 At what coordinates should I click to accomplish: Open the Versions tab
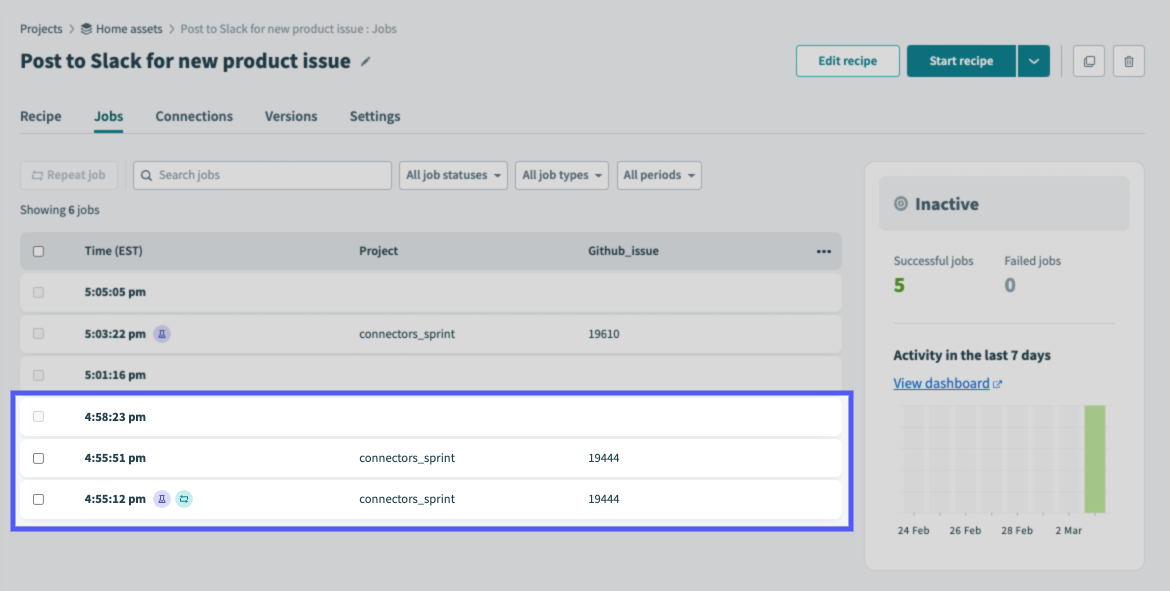[291, 117]
